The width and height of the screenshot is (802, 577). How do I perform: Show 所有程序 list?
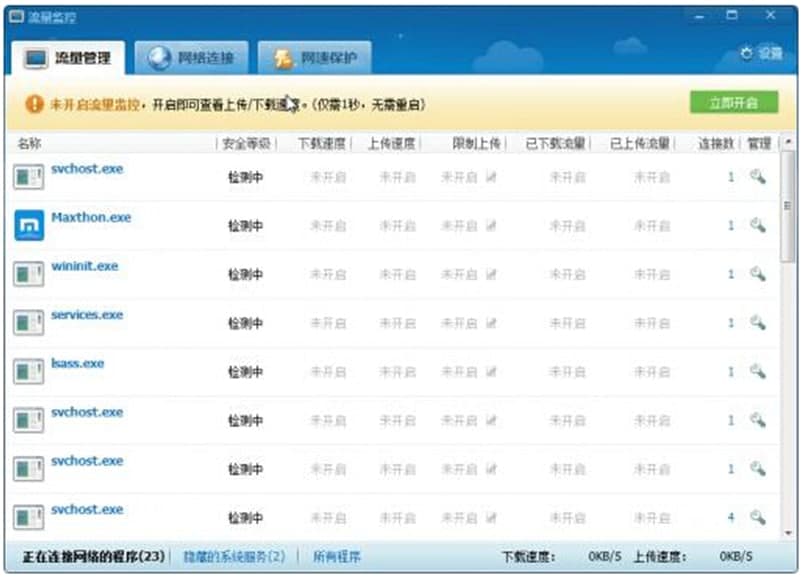[x=337, y=556]
